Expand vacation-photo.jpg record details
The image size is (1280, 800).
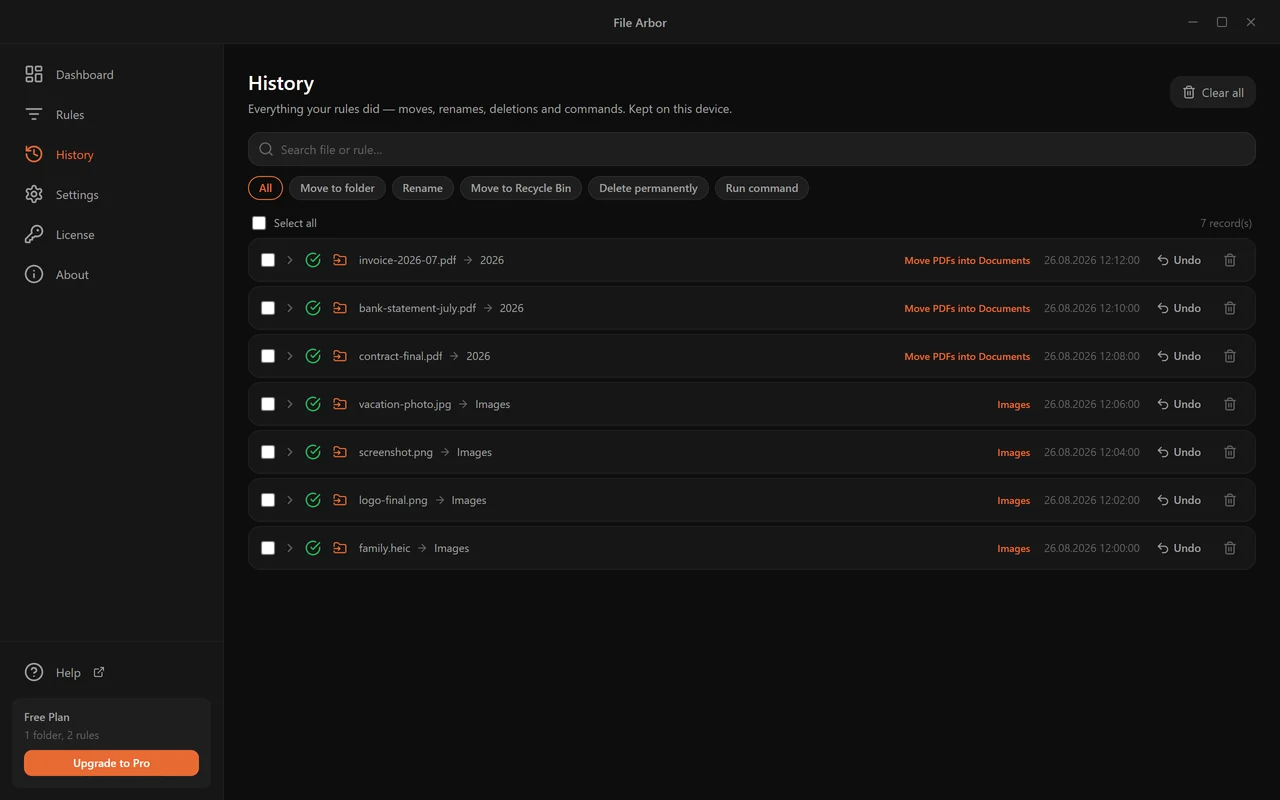[290, 404]
